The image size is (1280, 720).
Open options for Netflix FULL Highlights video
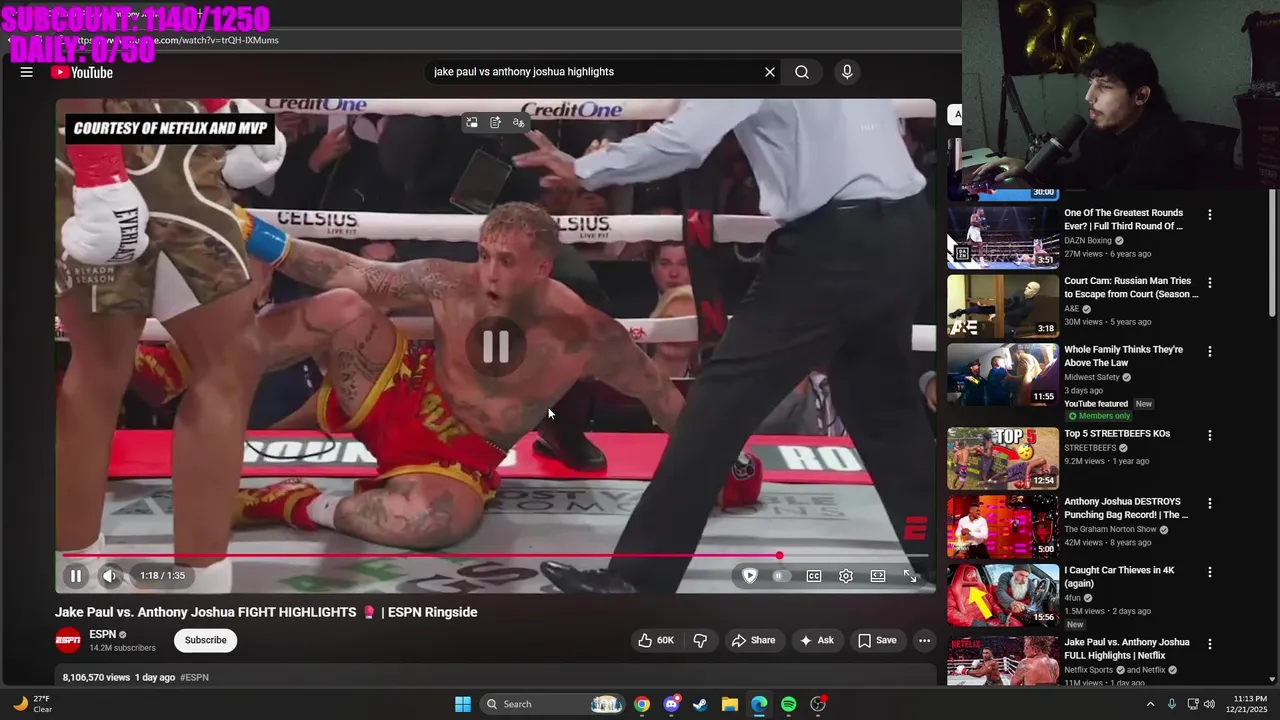1210,644
